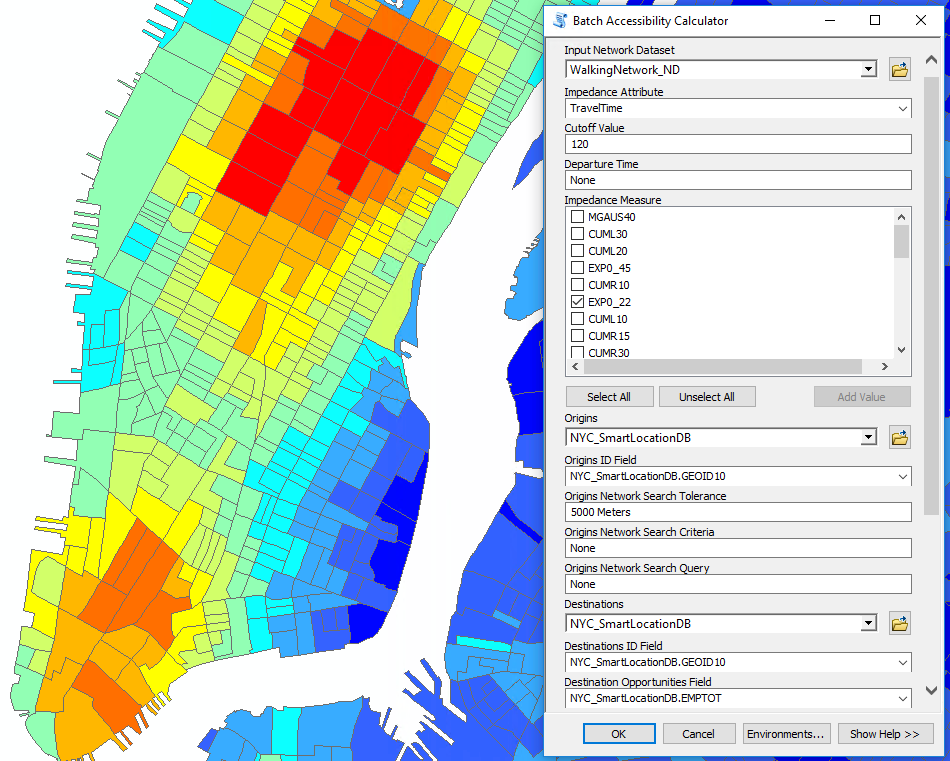The width and height of the screenshot is (950, 761).
Task: Click Impedance Measure list scroll-left arrow
Action: 575,367
